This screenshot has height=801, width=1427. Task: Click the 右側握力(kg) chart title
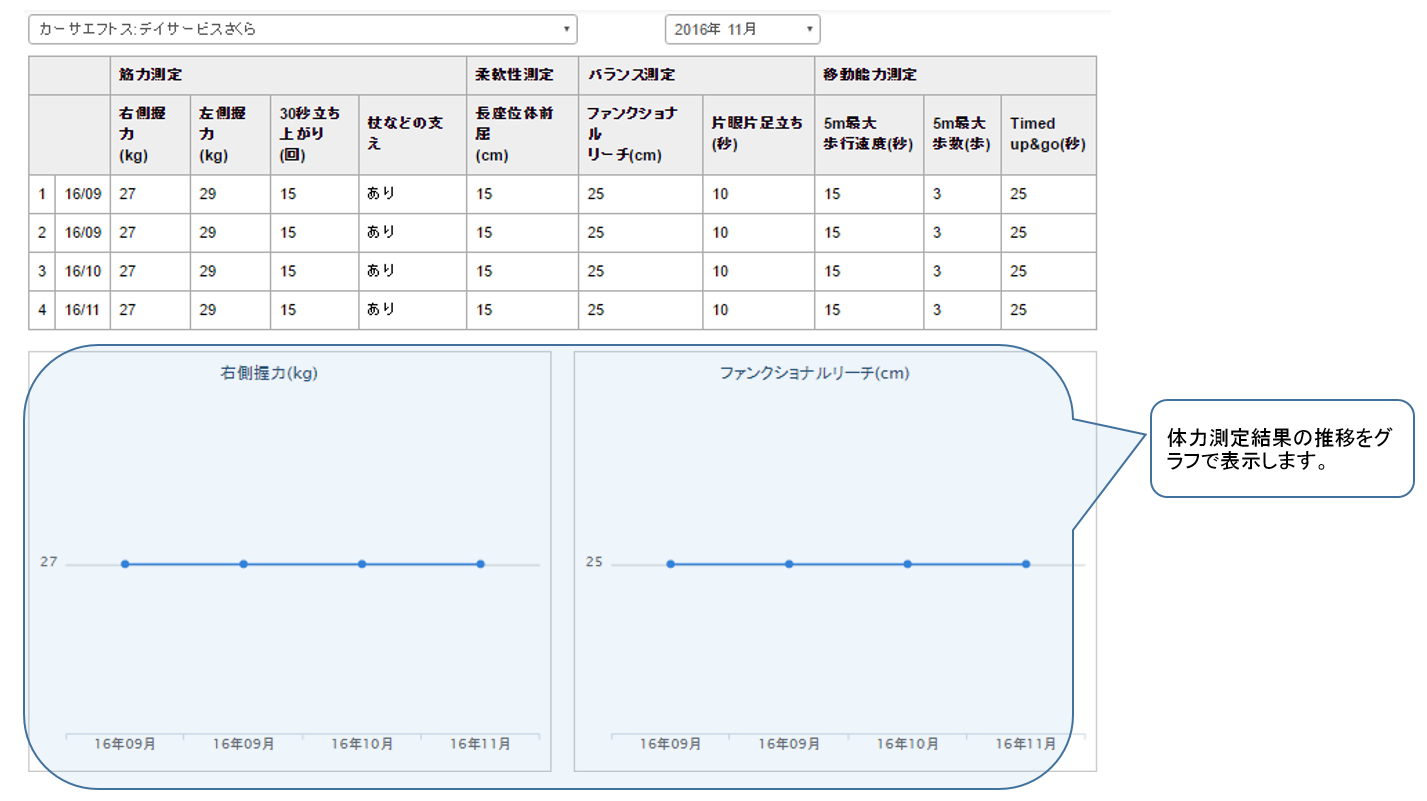click(x=269, y=373)
